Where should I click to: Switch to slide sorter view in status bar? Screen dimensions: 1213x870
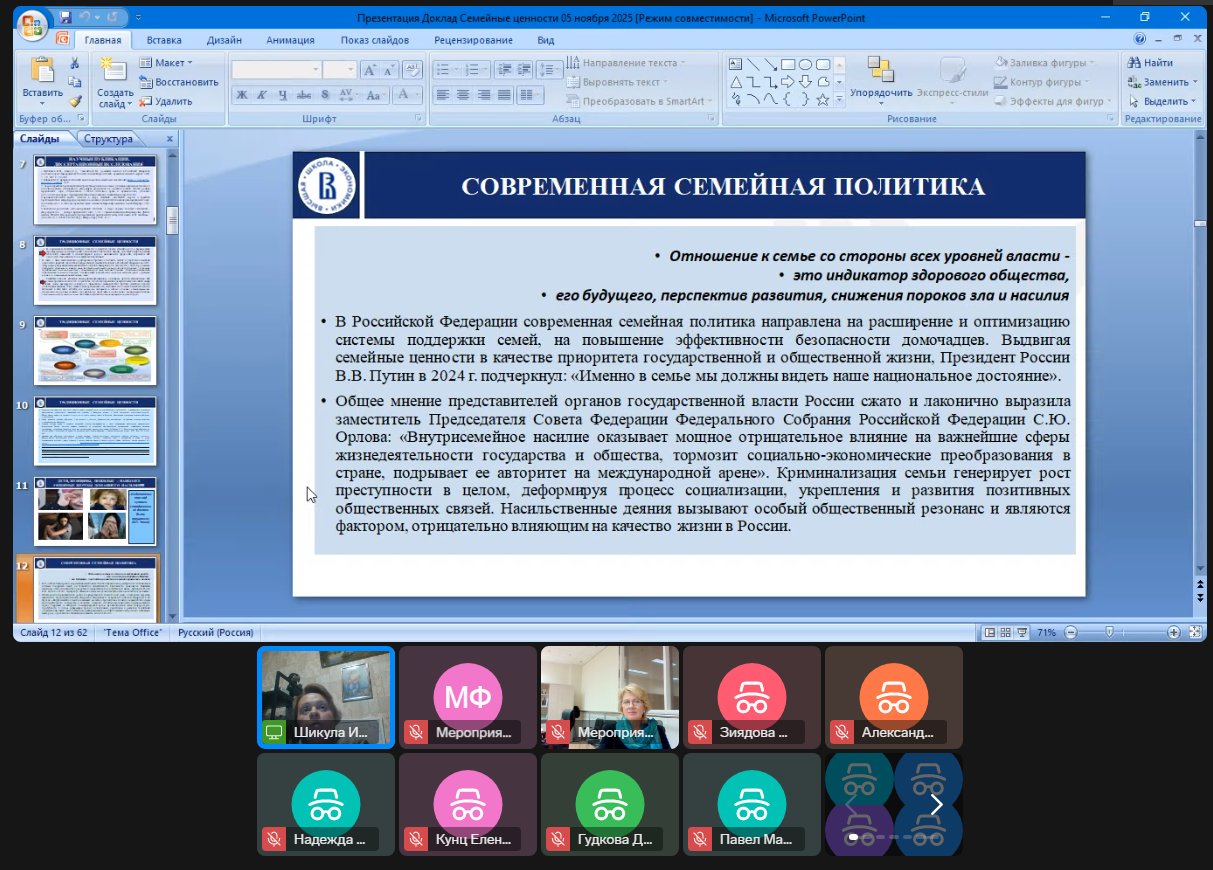(1005, 632)
